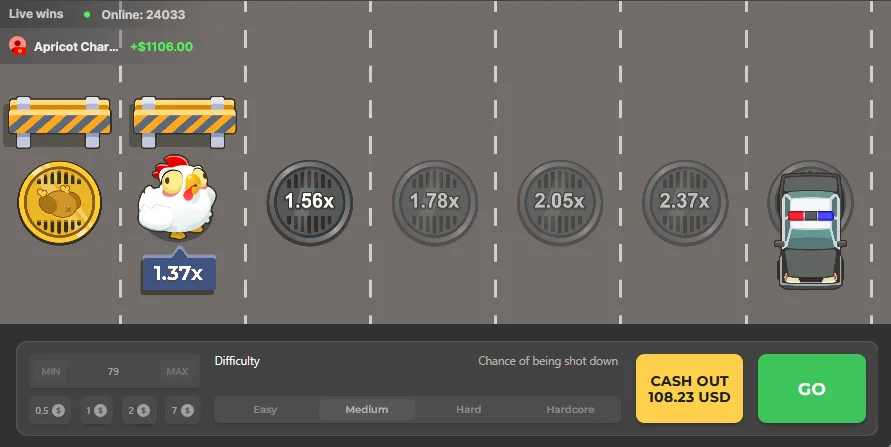Screen dimensions: 891x447
Task: Click the Online: 24033 counter
Action: (x=143, y=15)
